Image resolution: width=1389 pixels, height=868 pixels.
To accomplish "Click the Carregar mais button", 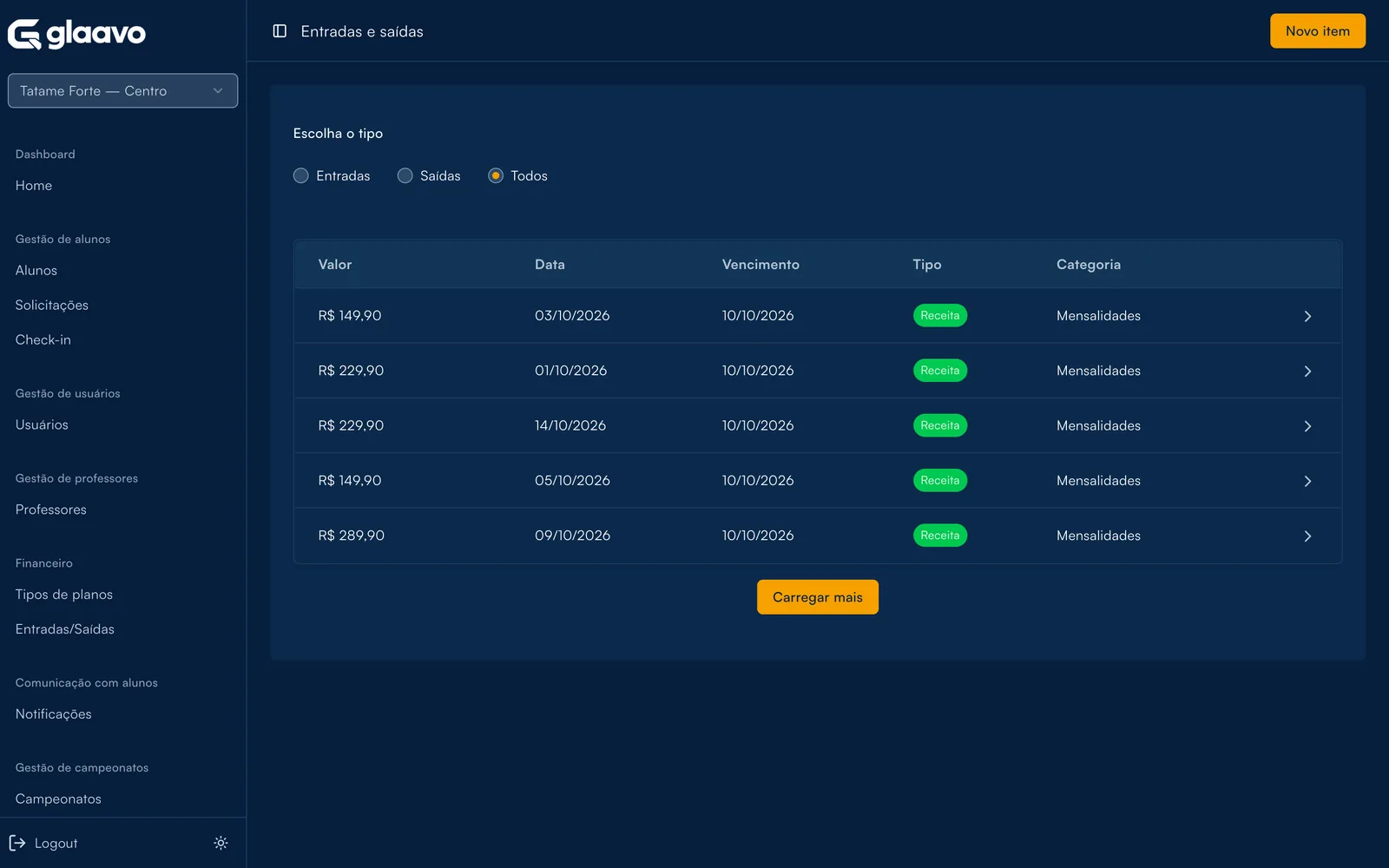I will point(818,597).
